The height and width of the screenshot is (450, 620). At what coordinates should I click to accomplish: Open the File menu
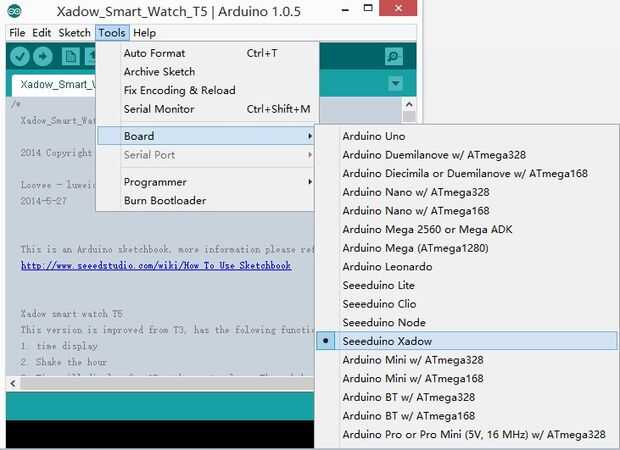click(17, 33)
